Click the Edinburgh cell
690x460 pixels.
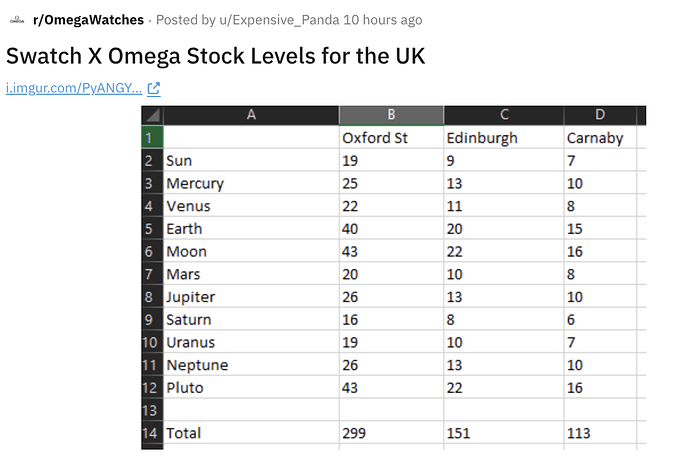(504, 137)
